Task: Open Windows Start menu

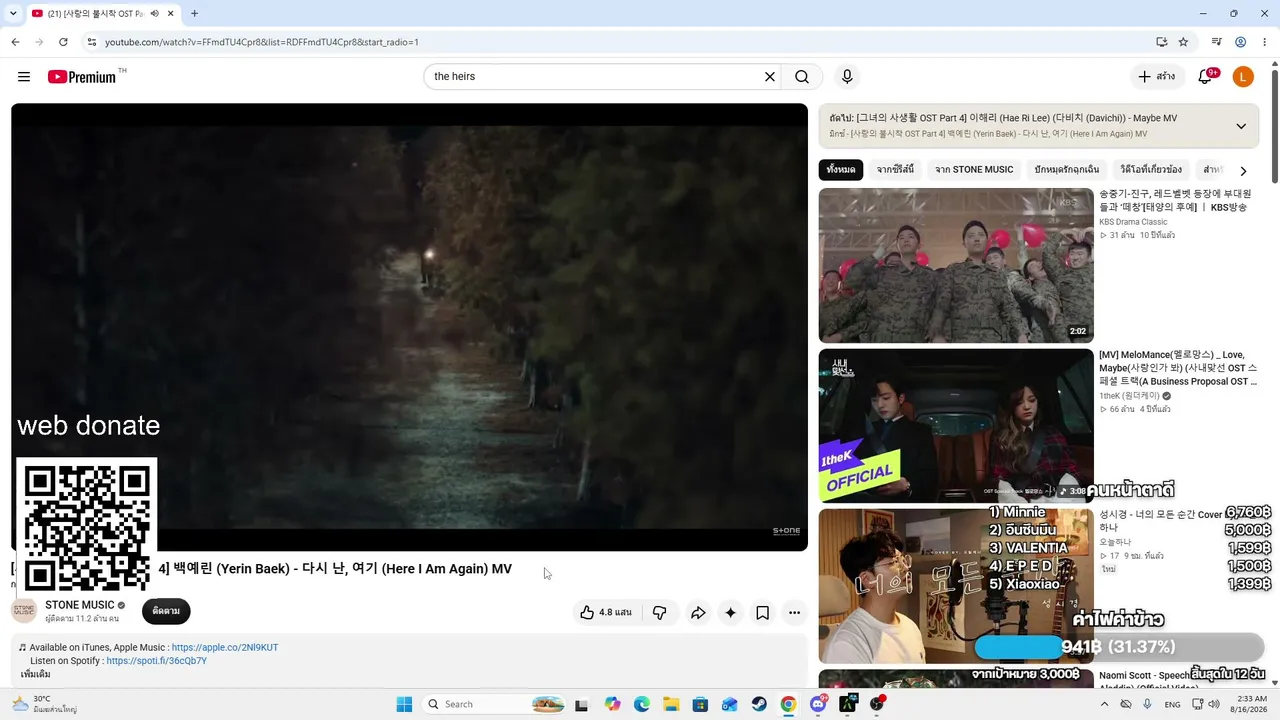Action: tap(404, 704)
